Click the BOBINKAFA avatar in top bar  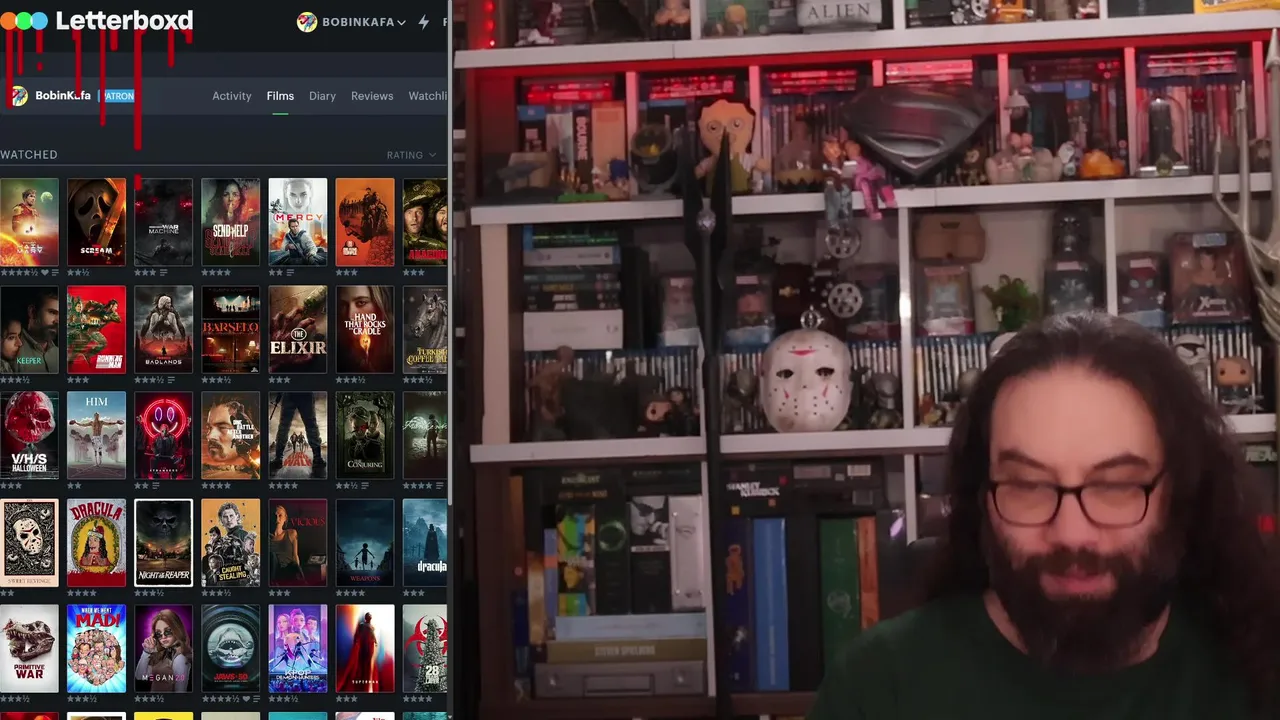[x=307, y=22]
